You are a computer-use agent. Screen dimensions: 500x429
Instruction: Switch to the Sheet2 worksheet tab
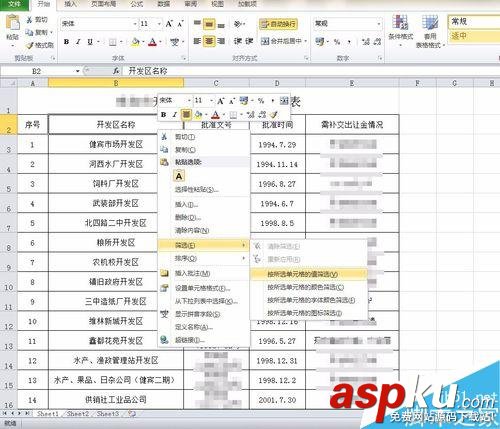click(78, 414)
